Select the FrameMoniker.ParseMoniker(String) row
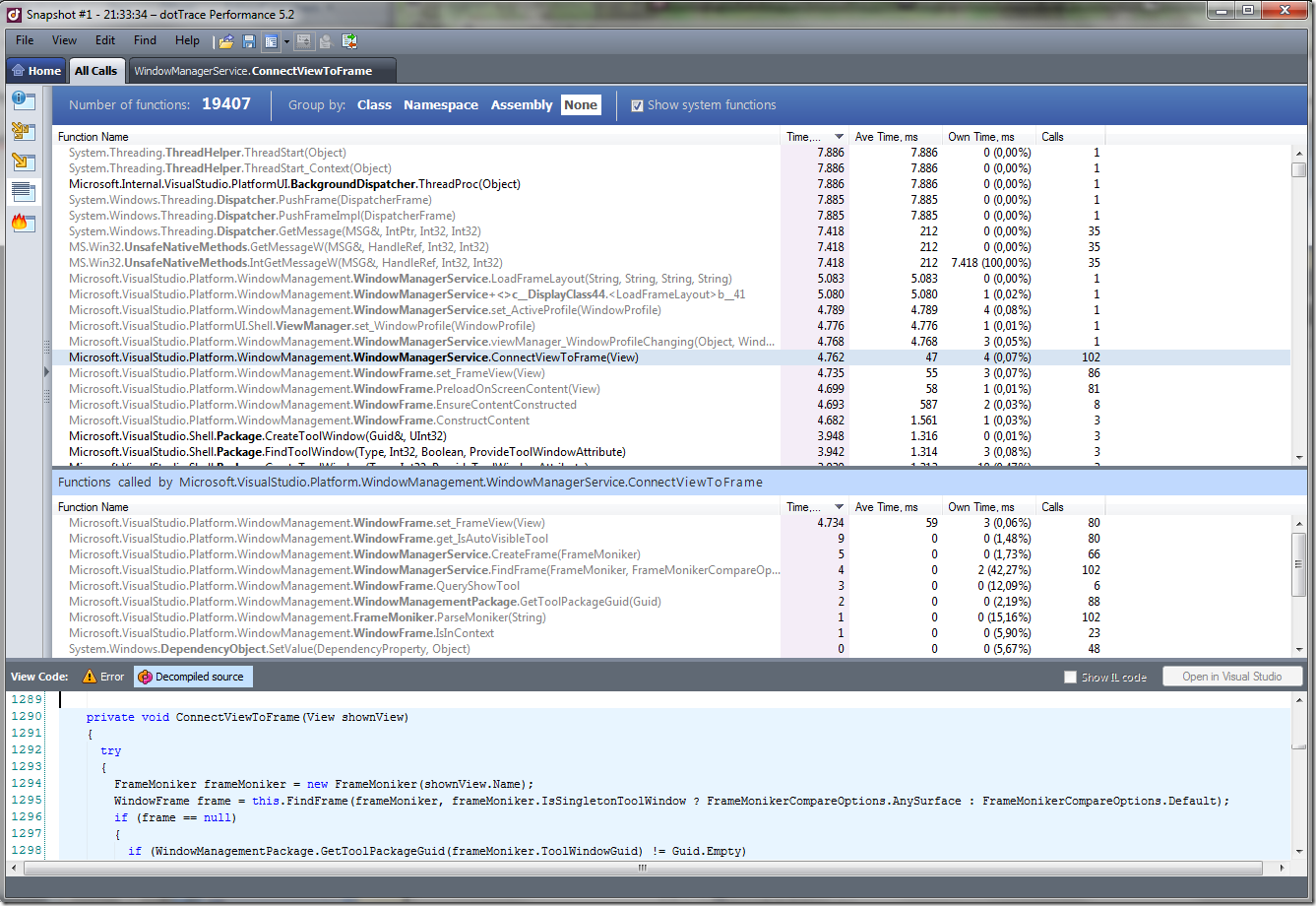The image size is (1316, 906). (672, 617)
